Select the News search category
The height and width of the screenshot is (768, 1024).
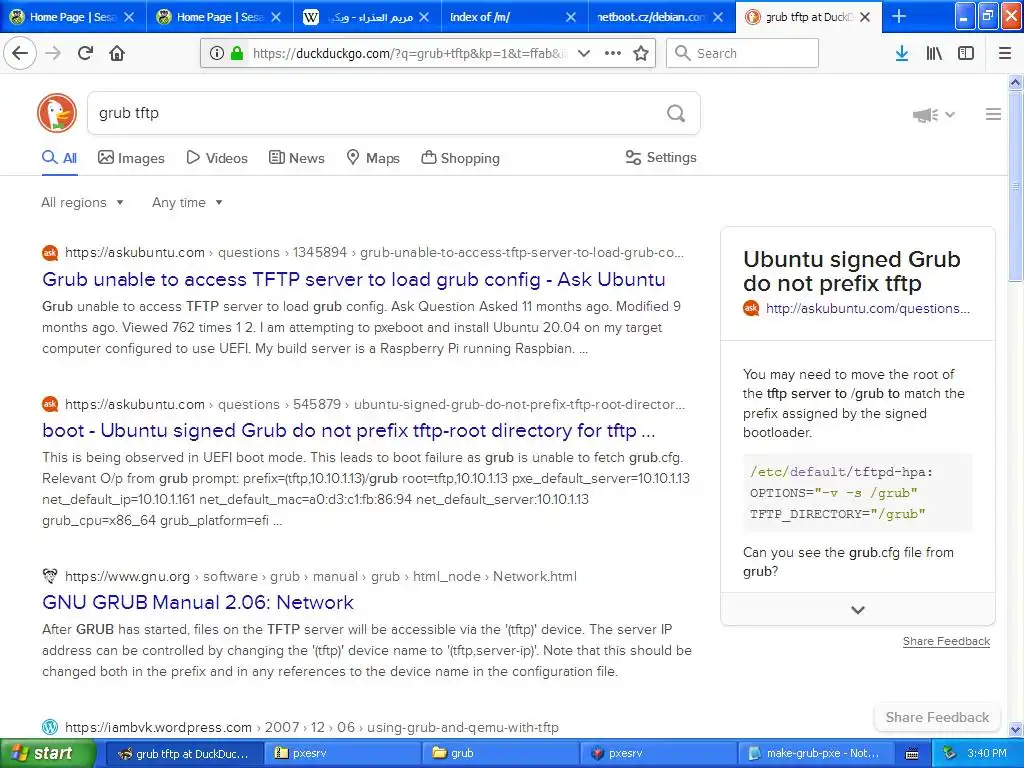click(x=296, y=158)
